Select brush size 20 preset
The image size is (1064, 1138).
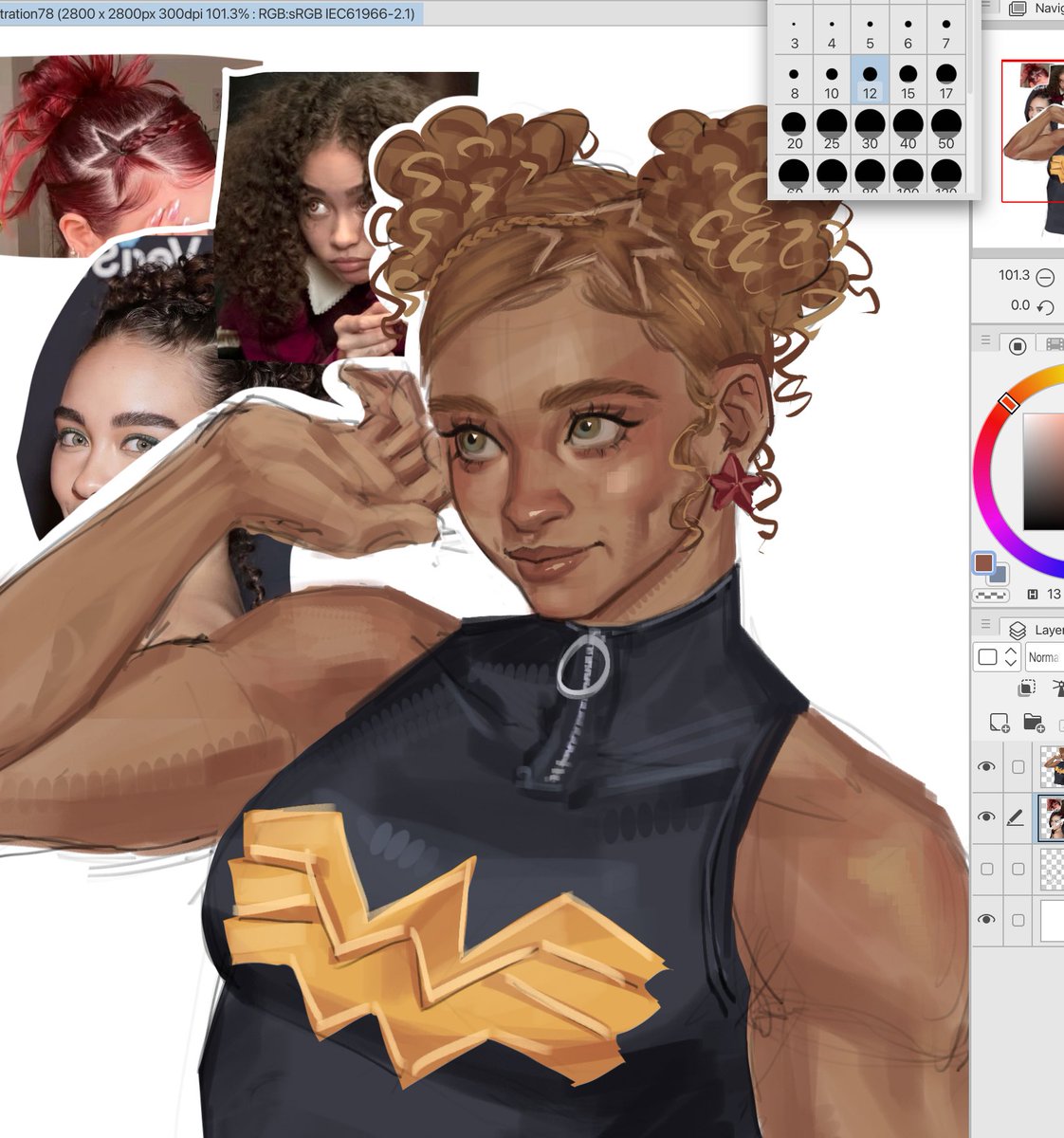pos(794,129)
